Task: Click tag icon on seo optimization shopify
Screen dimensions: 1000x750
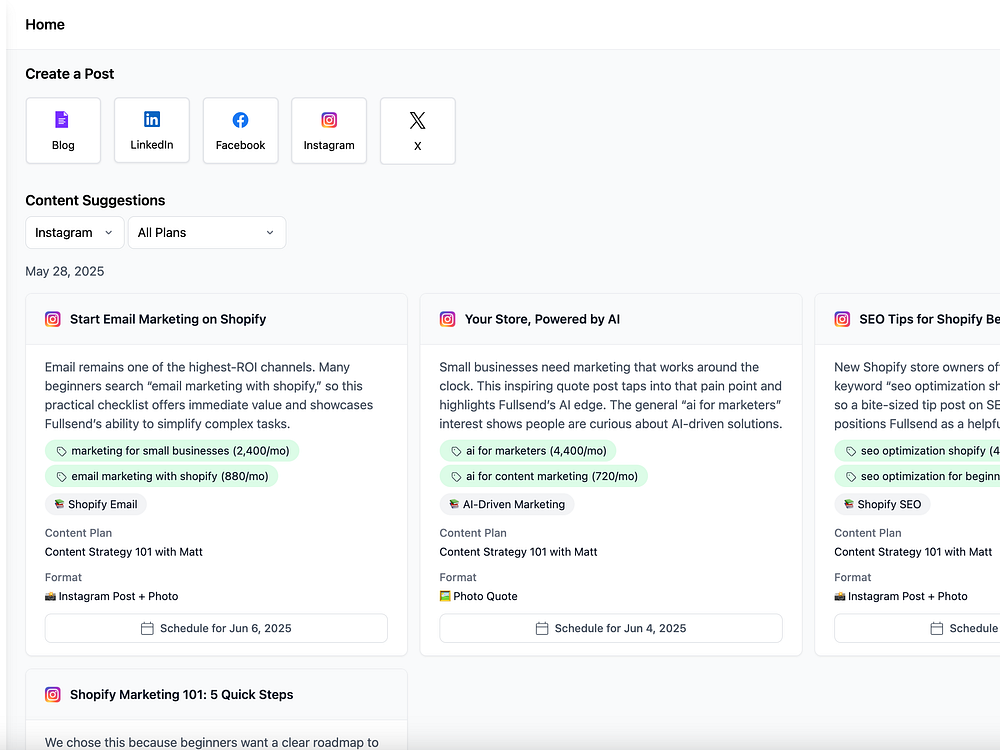Action: (851, 452)
